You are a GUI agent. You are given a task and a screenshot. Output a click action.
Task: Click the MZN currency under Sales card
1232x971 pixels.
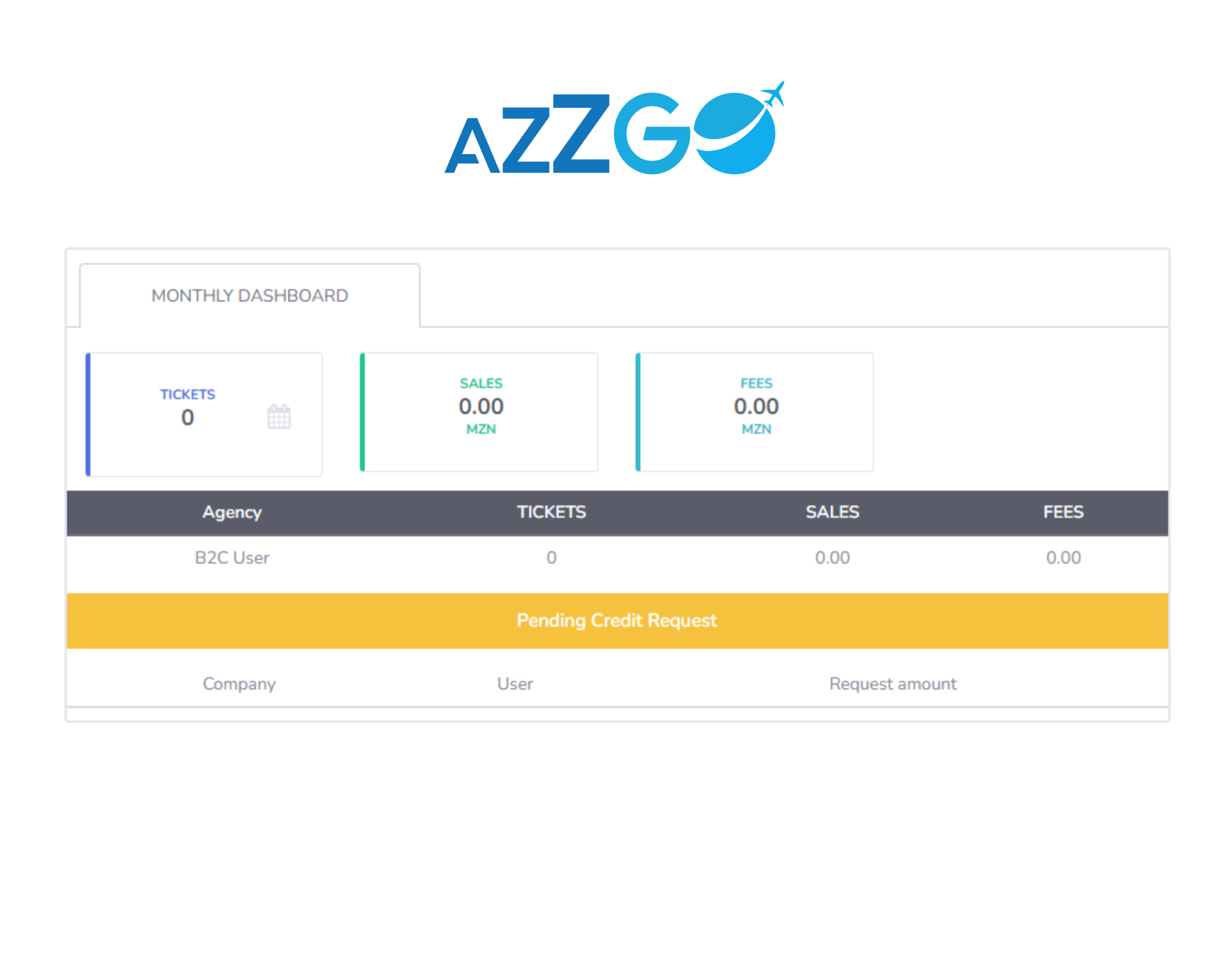point(481,429)
